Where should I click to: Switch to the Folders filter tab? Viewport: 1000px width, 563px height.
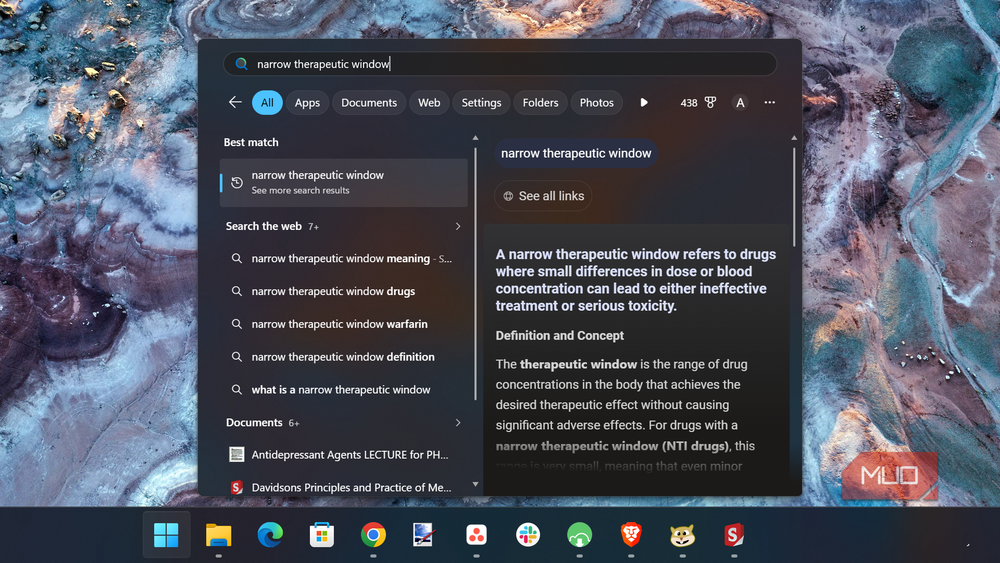[x=540, y=103]
